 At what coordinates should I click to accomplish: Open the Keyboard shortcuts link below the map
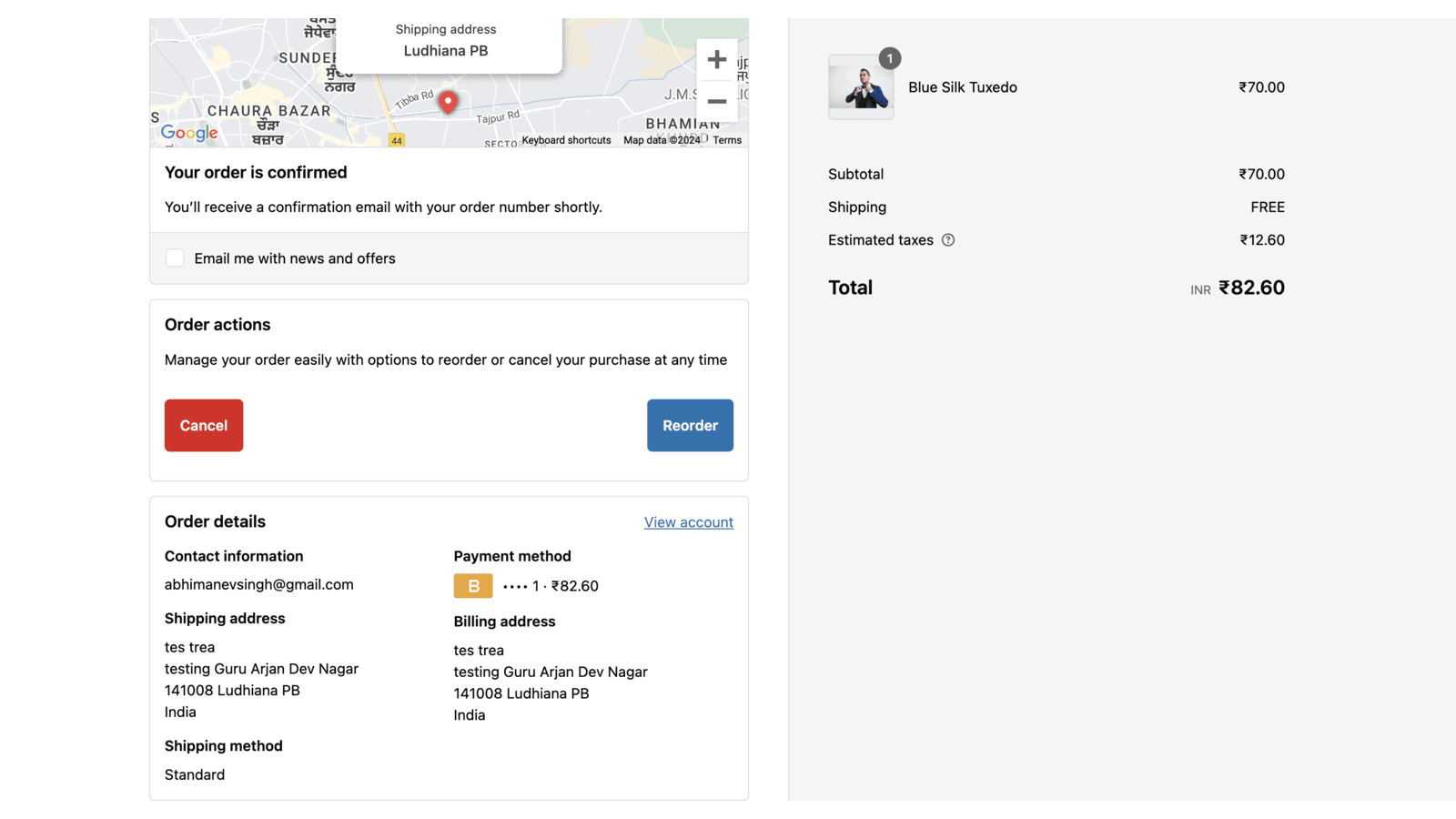click(566, 140)
